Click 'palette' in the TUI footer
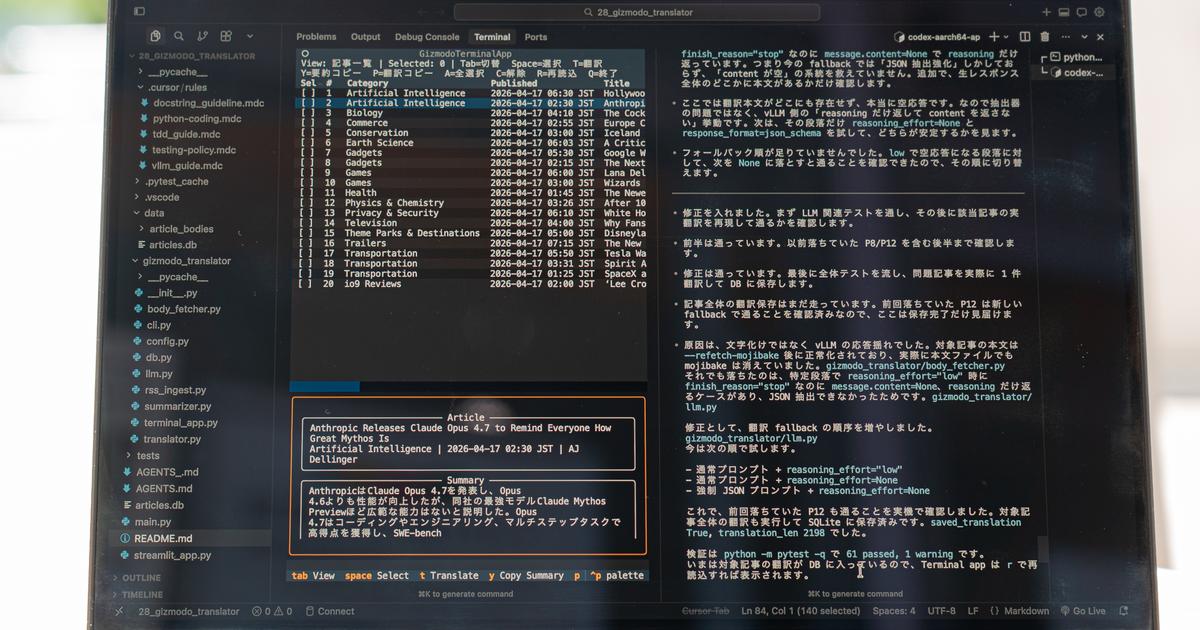The image size is (1200, 630). coord(625,575)
